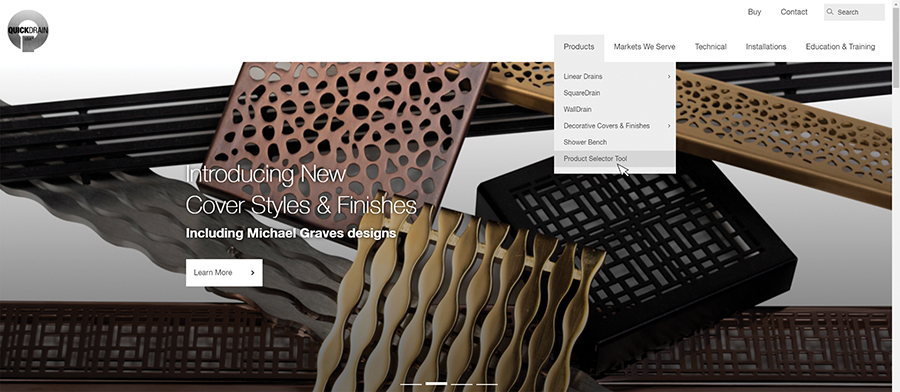Select WallDrain from Products dropdown
Viewport: 900px width, 392px height.
pyautogui.click(x=615, y=109)
